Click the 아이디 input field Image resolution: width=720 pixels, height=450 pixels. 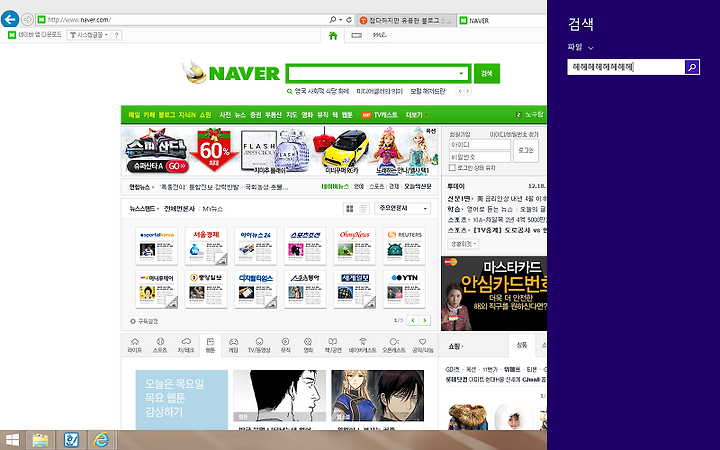tap(479, 145)
